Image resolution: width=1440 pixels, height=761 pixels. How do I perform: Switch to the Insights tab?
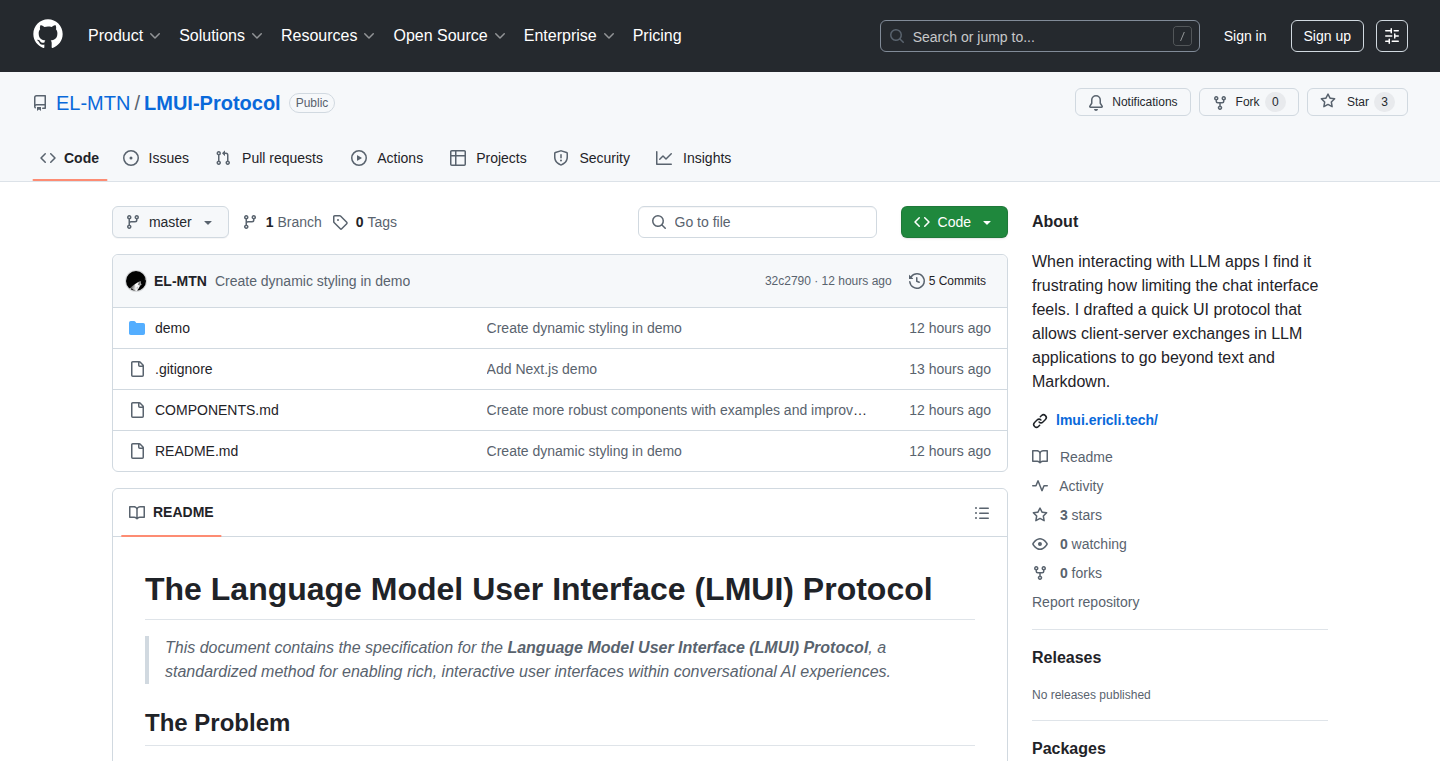[693, 158]
